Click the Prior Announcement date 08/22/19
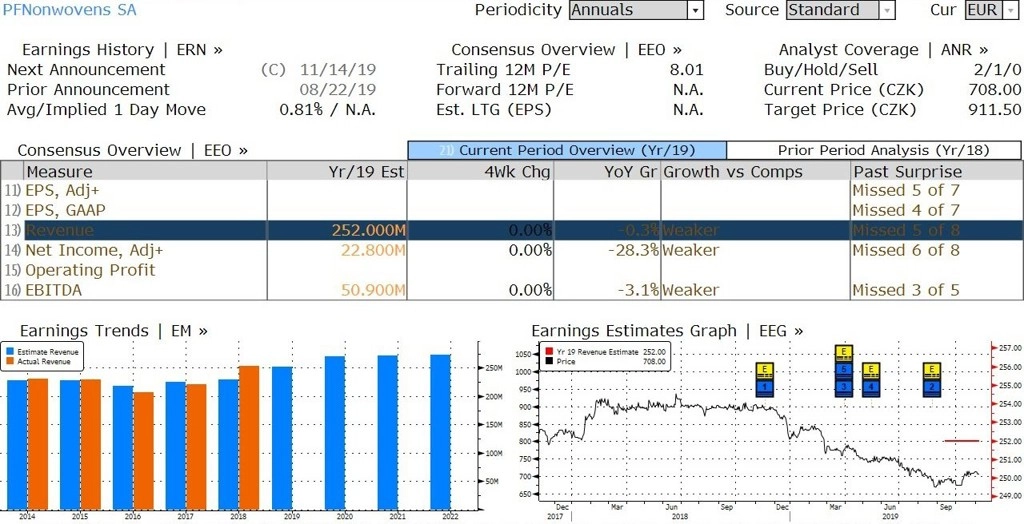Screen dimensions: 1024x524 pos(338,90)
